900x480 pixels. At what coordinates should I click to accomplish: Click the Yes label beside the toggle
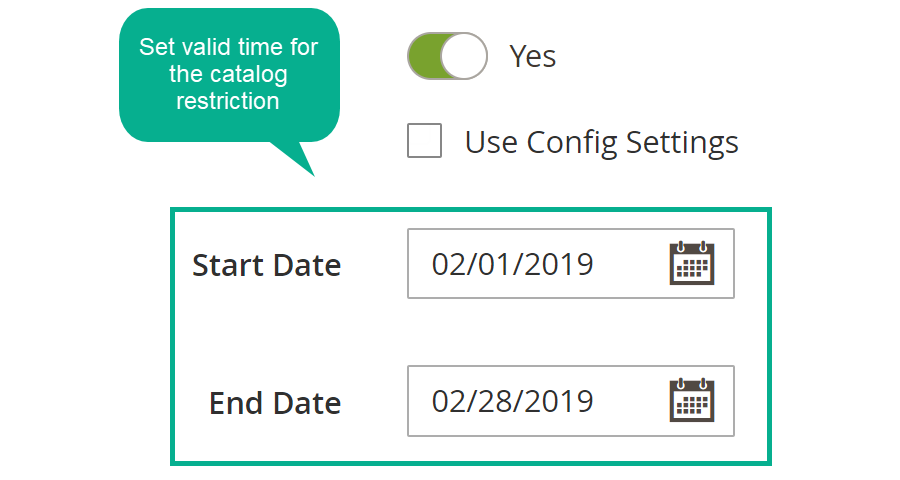point(533,56)
